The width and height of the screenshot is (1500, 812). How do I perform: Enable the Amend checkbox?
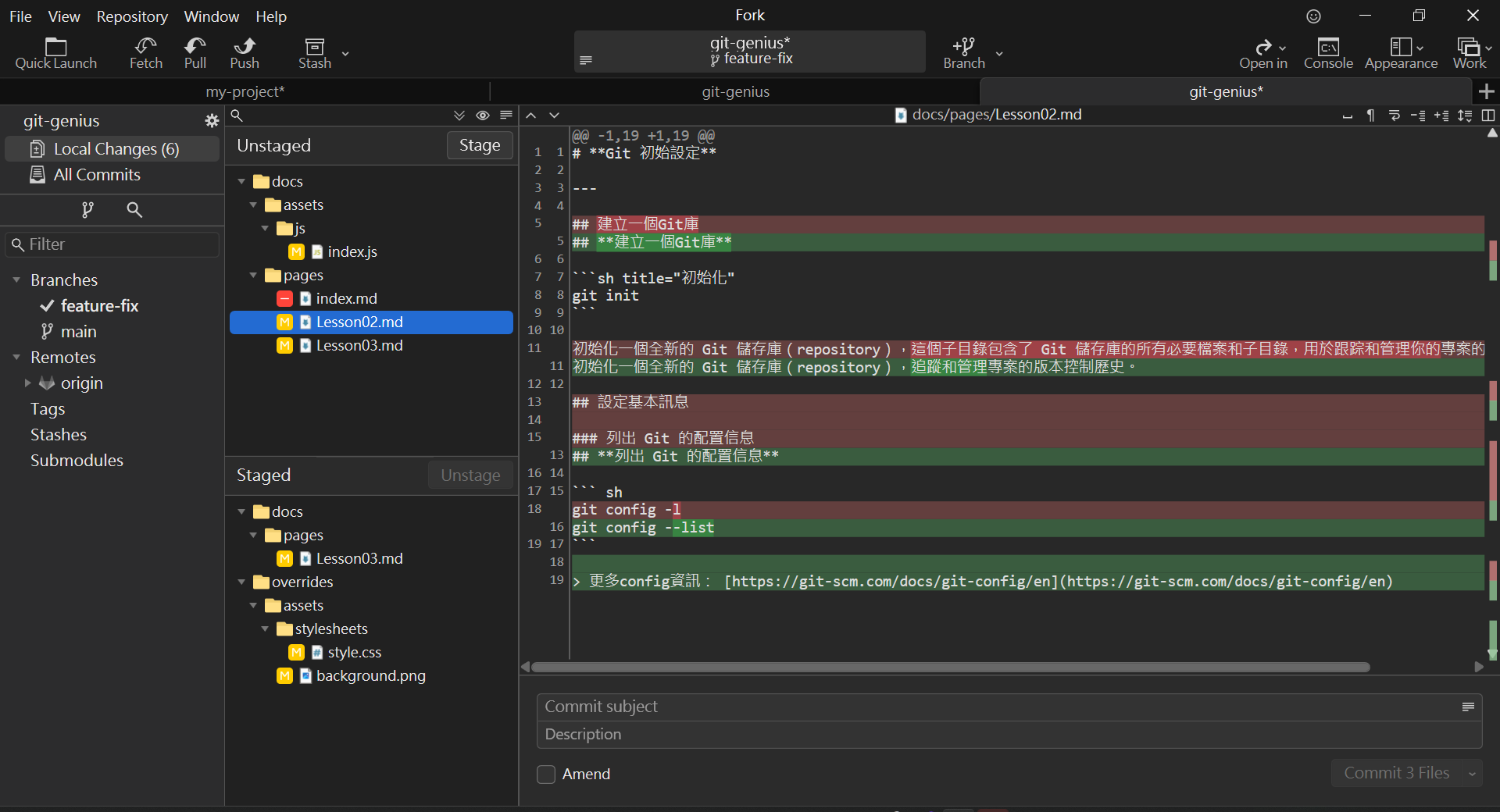point(546,775)
